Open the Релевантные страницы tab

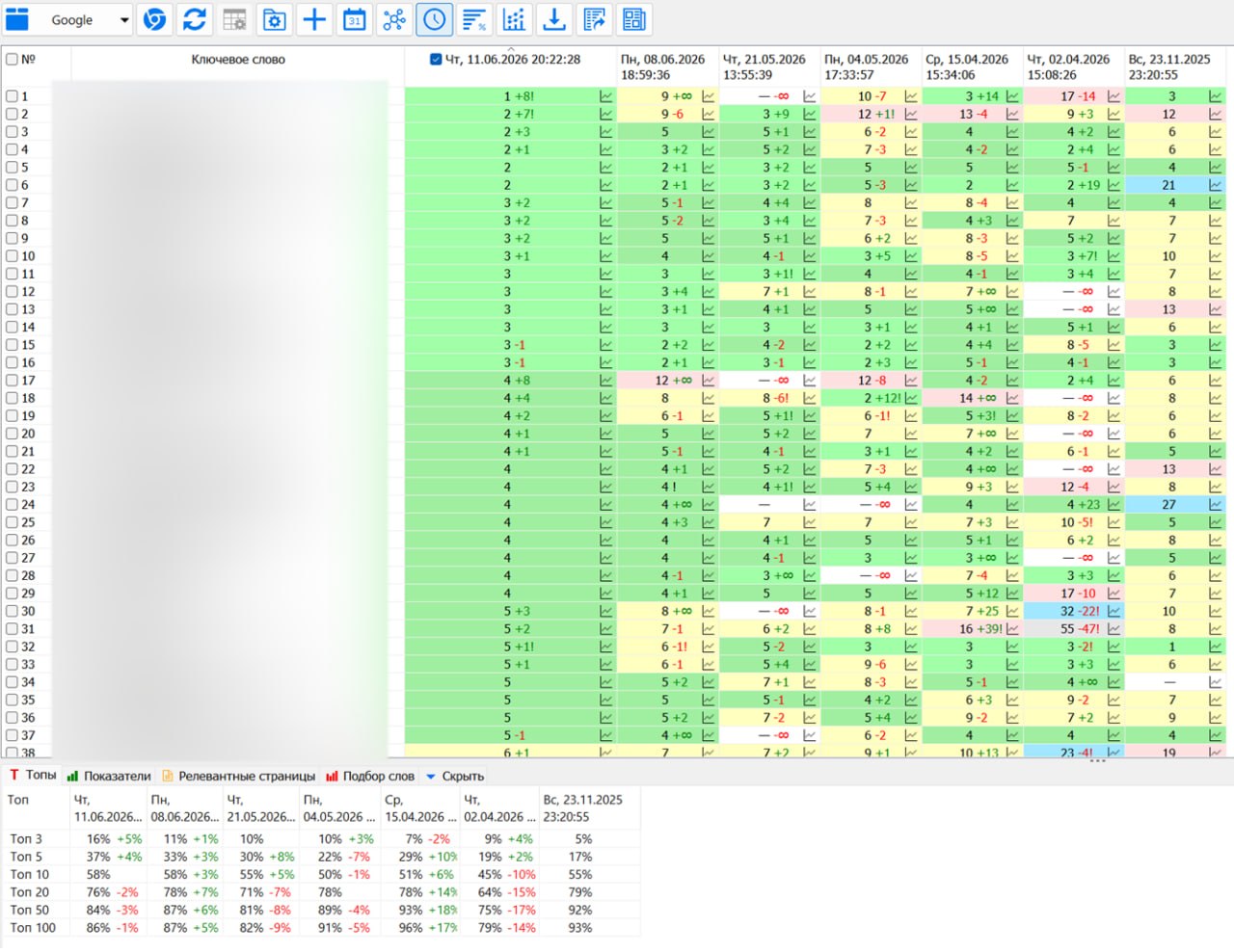click(238, 777)
